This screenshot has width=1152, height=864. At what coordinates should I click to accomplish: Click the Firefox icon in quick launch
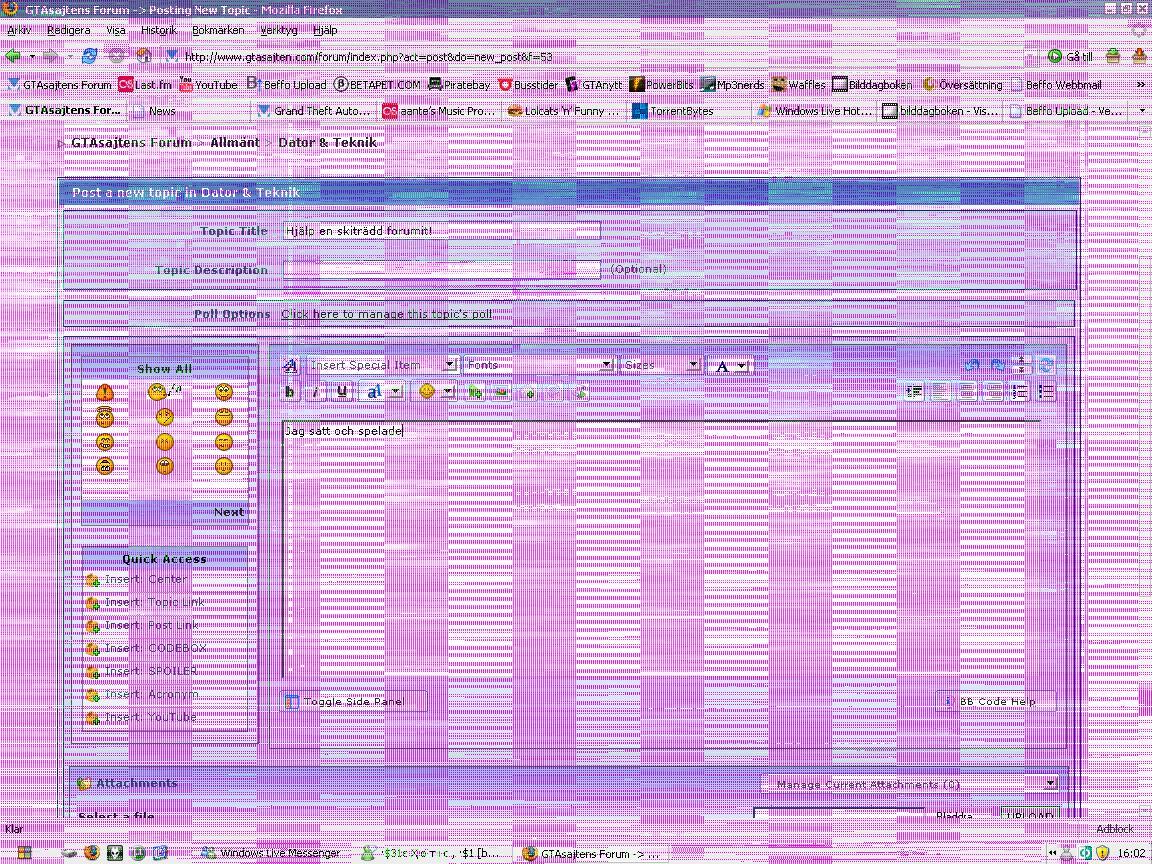coord(92,853)
